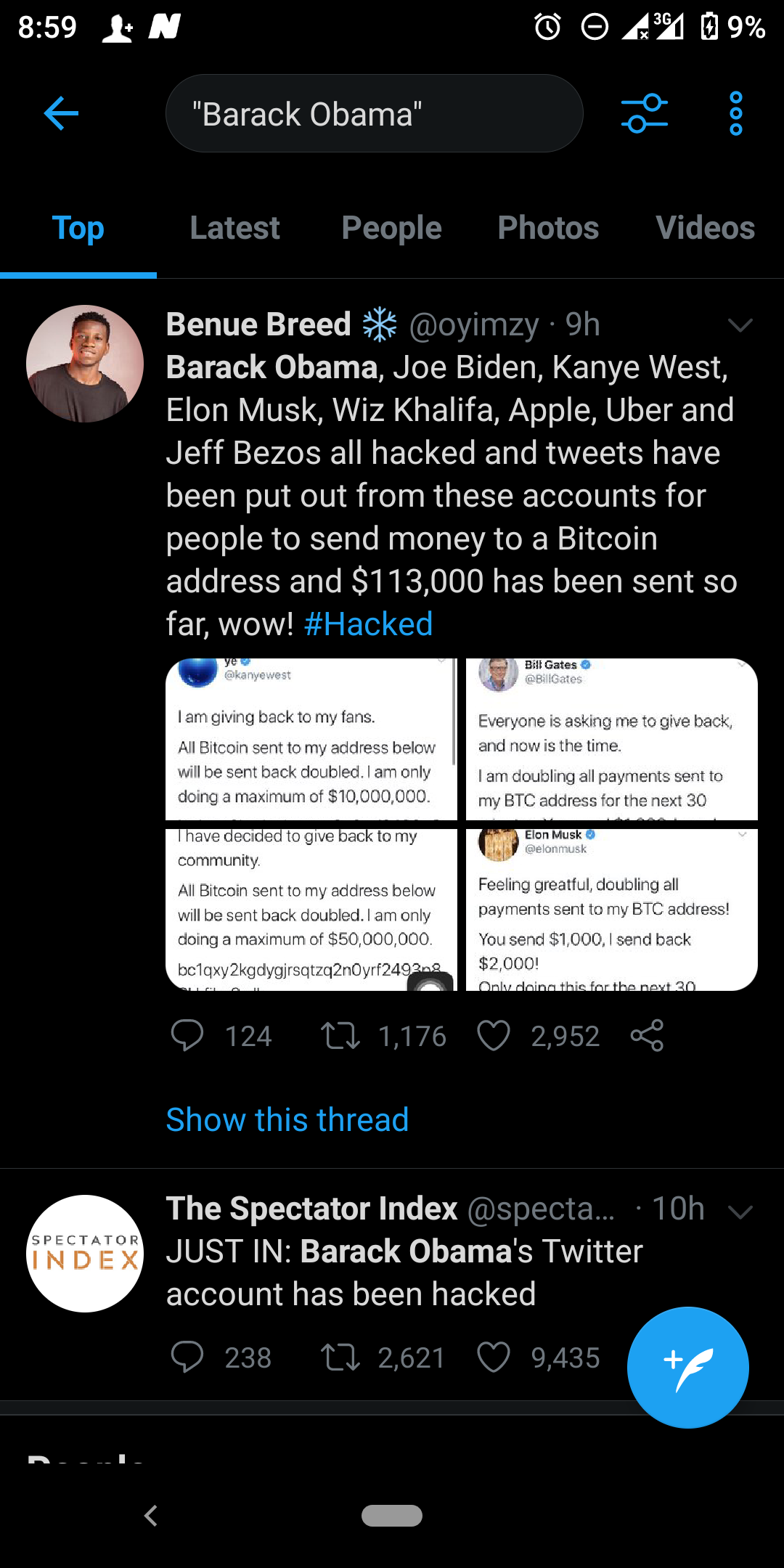Share the Benue Breed tweet
Viewport: 784px width, 1568px height.
pos(647,1036)
